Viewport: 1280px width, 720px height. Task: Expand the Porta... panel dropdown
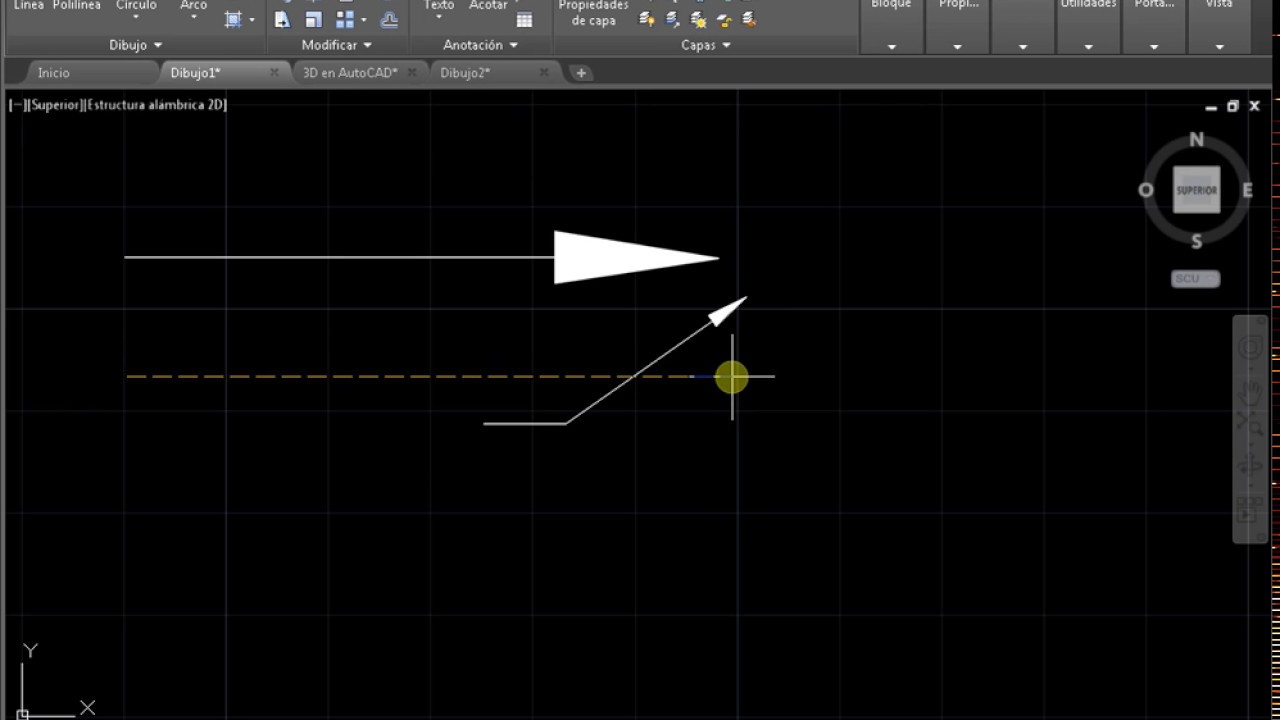click(x=1154, y=47)
